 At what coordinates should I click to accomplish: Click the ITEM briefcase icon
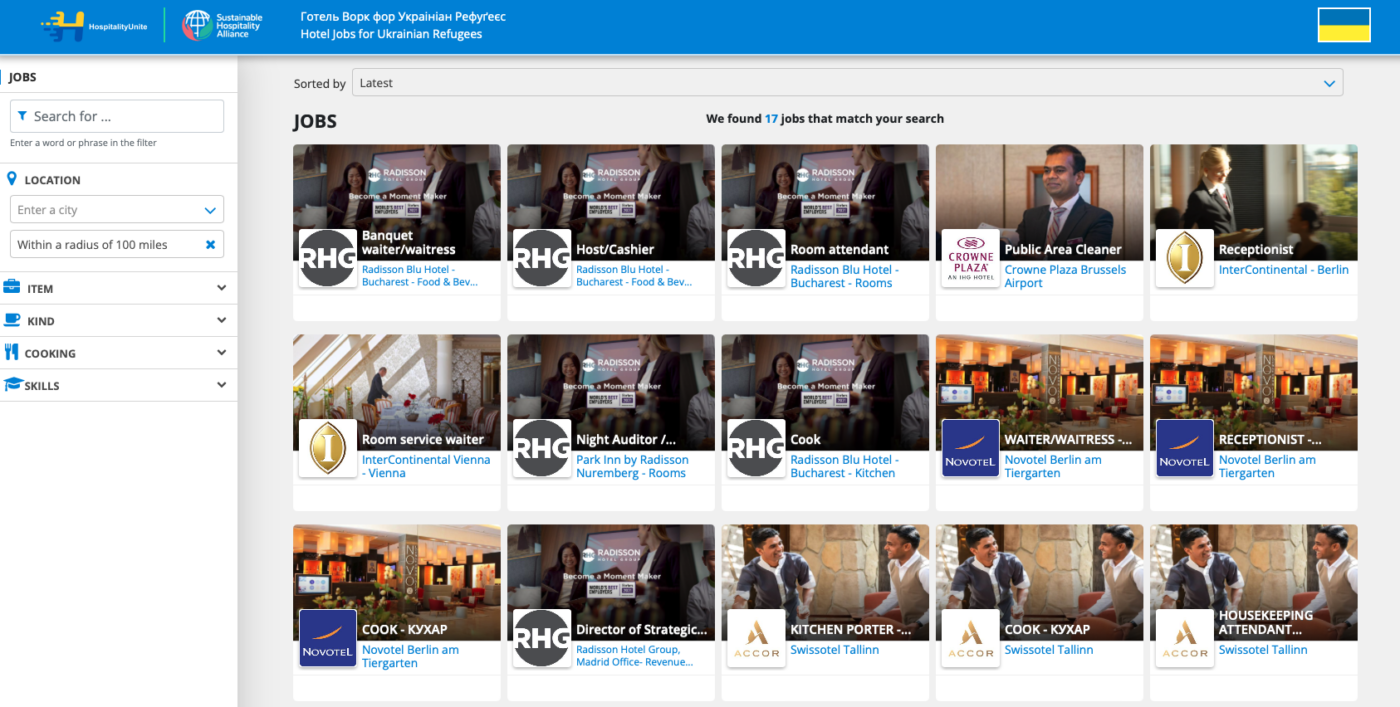click(x=12, y=288)
